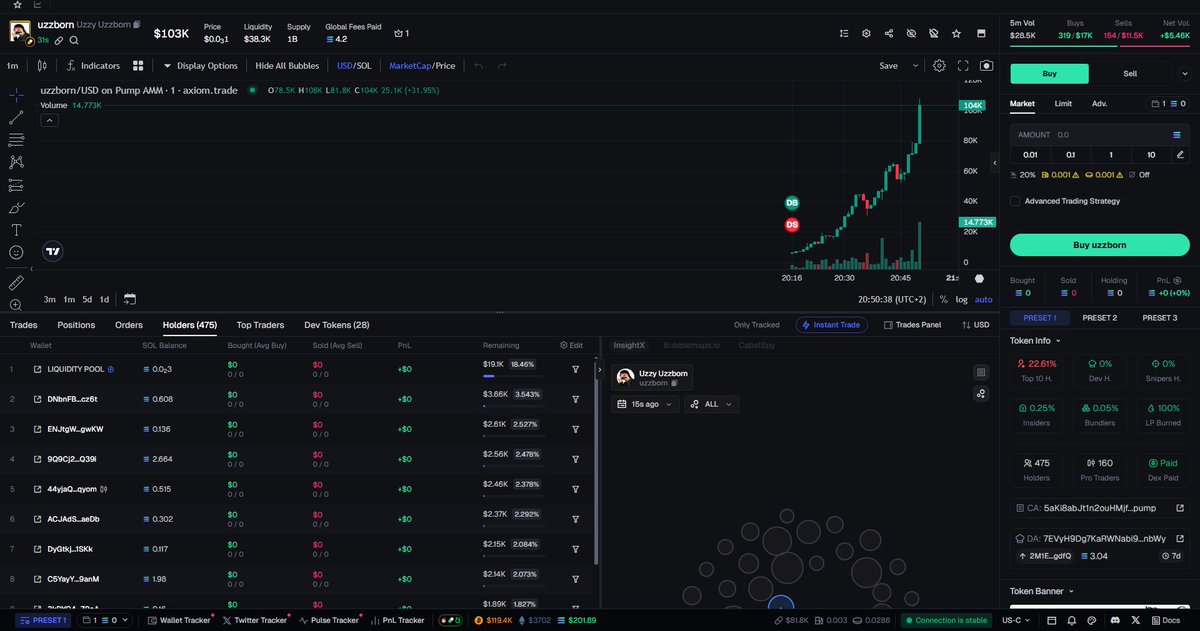Toggle the Only Tracked filter
The height and width of the screenshot is (631, 1200).
pos(756,325)
